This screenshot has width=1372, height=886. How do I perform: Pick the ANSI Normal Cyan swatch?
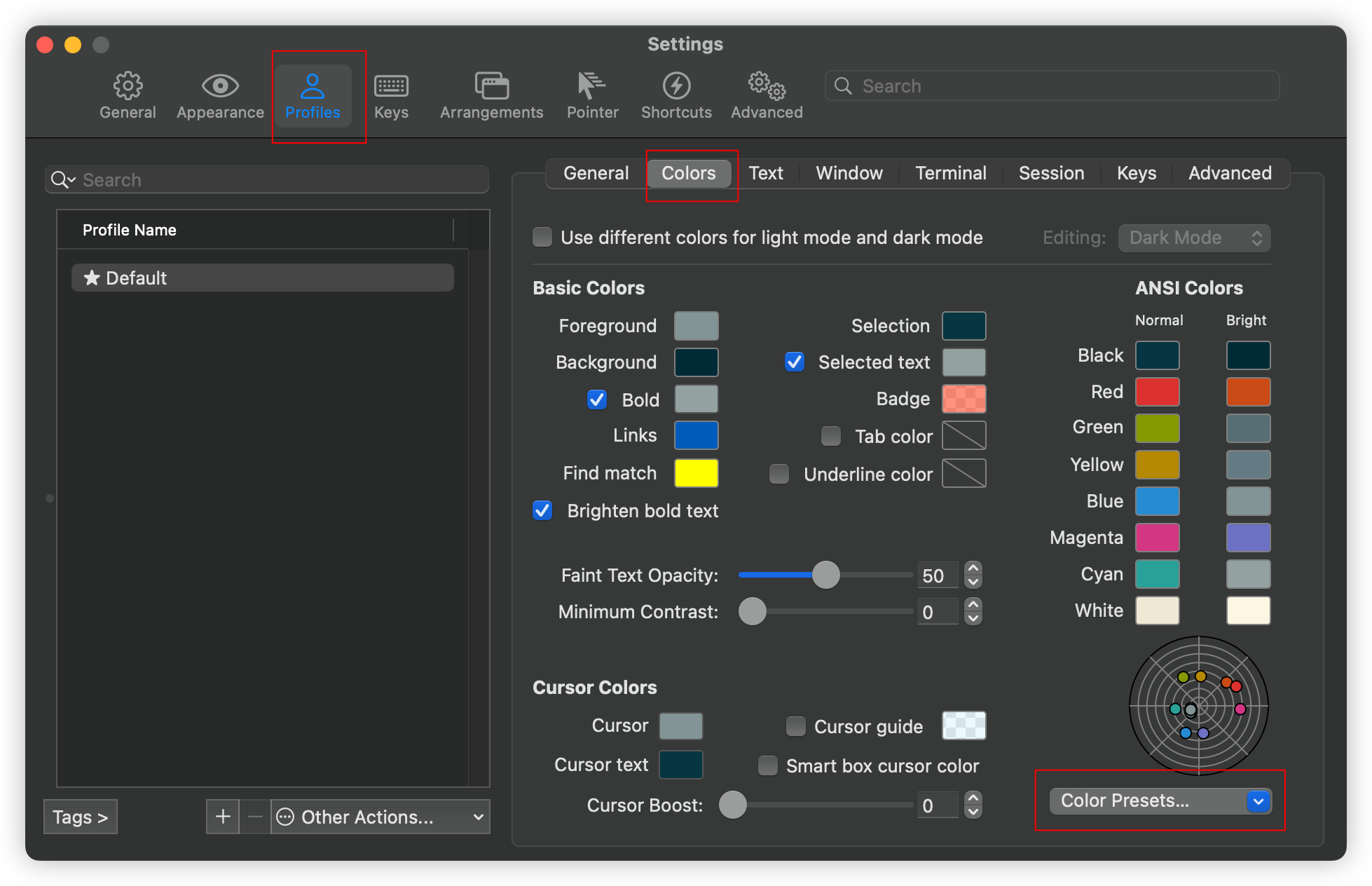tap(1157, 574)
